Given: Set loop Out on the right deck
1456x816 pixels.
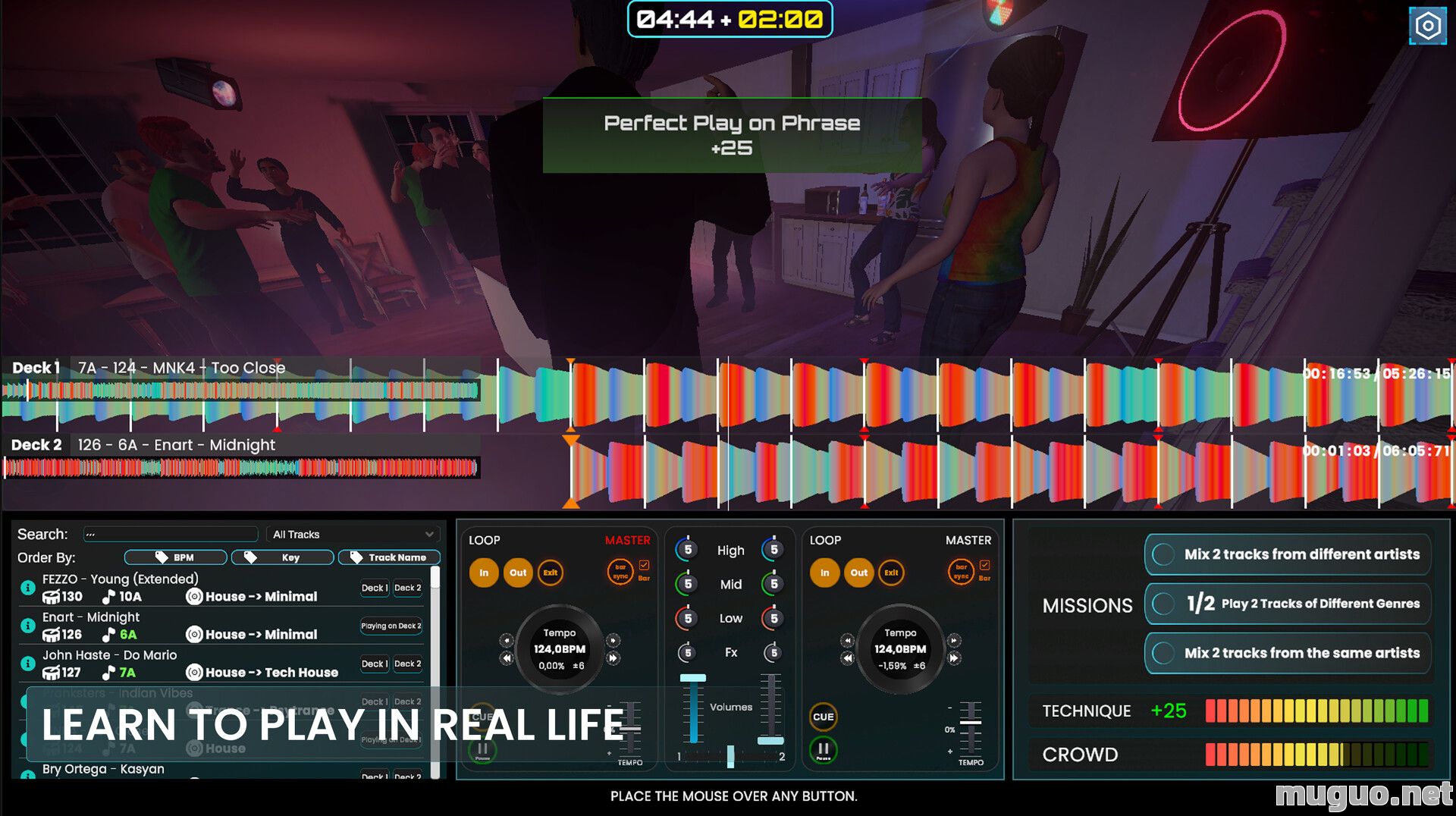Looking at the screenshot, I should click(858, 573).
